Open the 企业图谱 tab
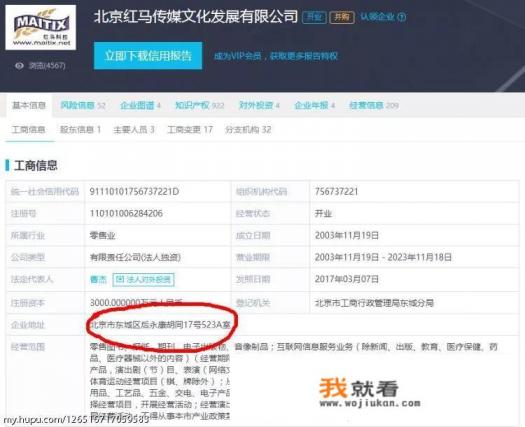Screen dimensions: 525x427 tap(140, 105)
